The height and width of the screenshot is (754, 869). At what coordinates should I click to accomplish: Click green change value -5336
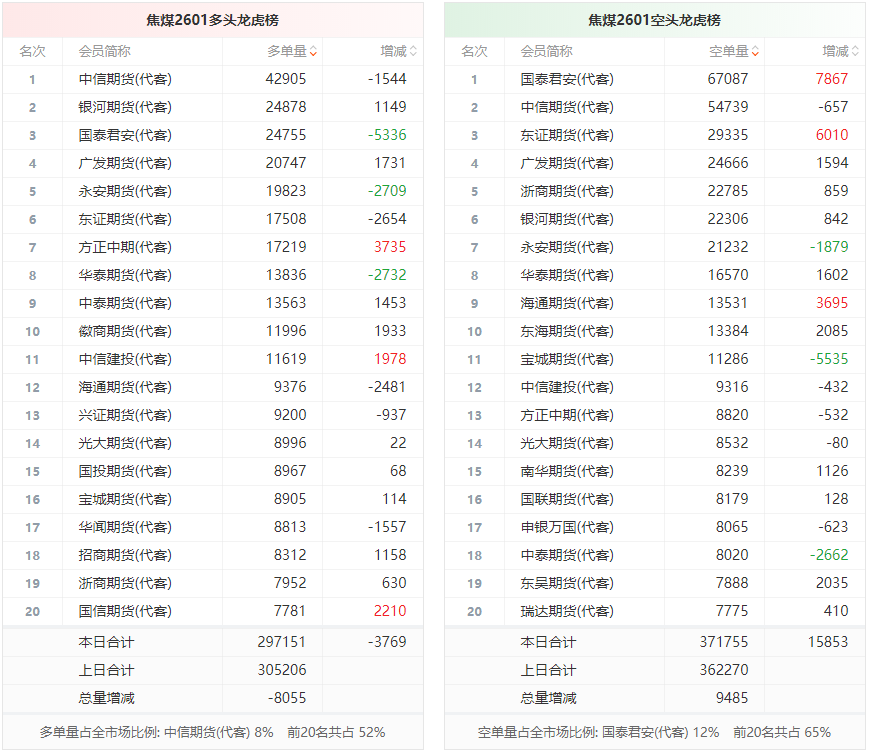[x=387, y=135]
